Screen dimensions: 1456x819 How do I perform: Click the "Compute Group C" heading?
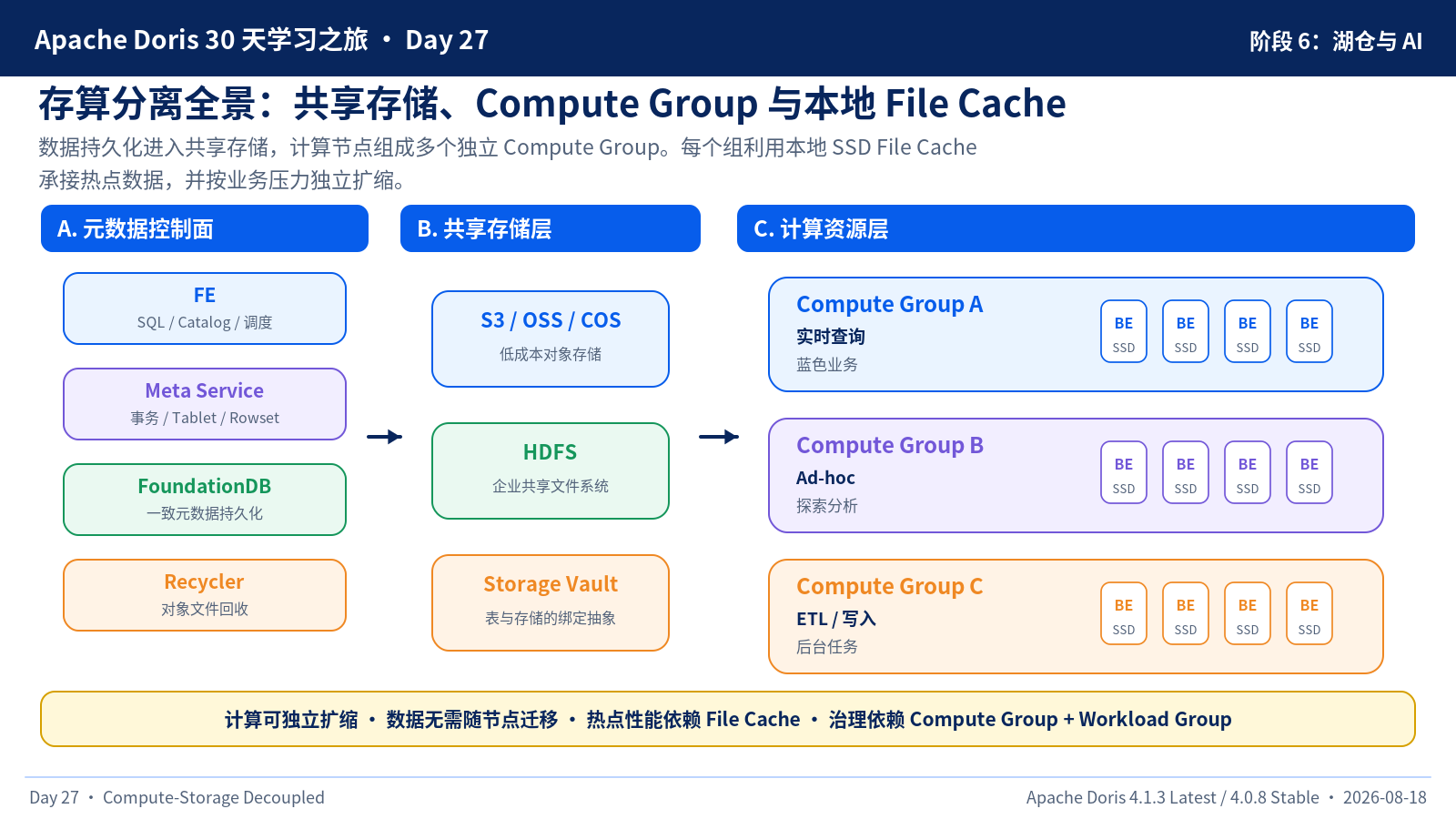pyautogui.click(x=890, y=586)
